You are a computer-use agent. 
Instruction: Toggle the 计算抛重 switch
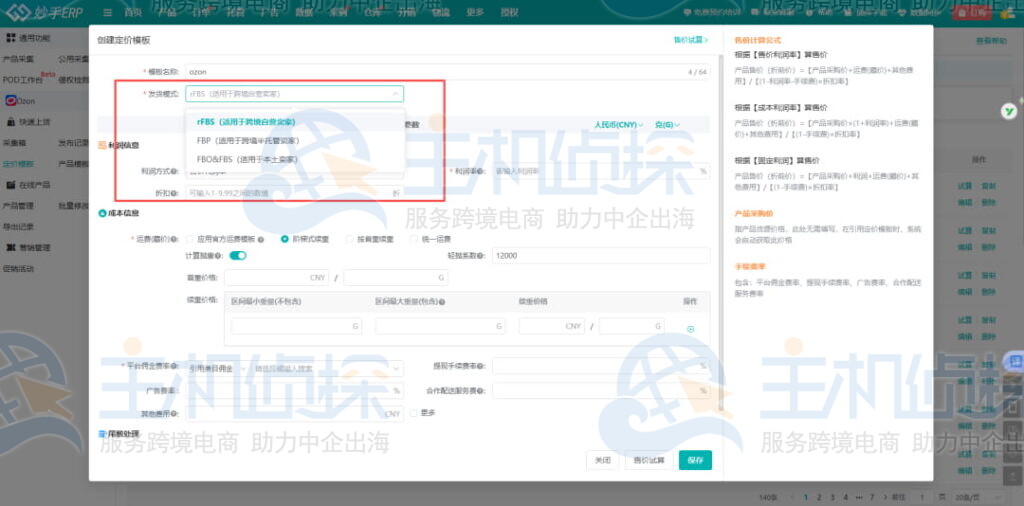point(238,255)
